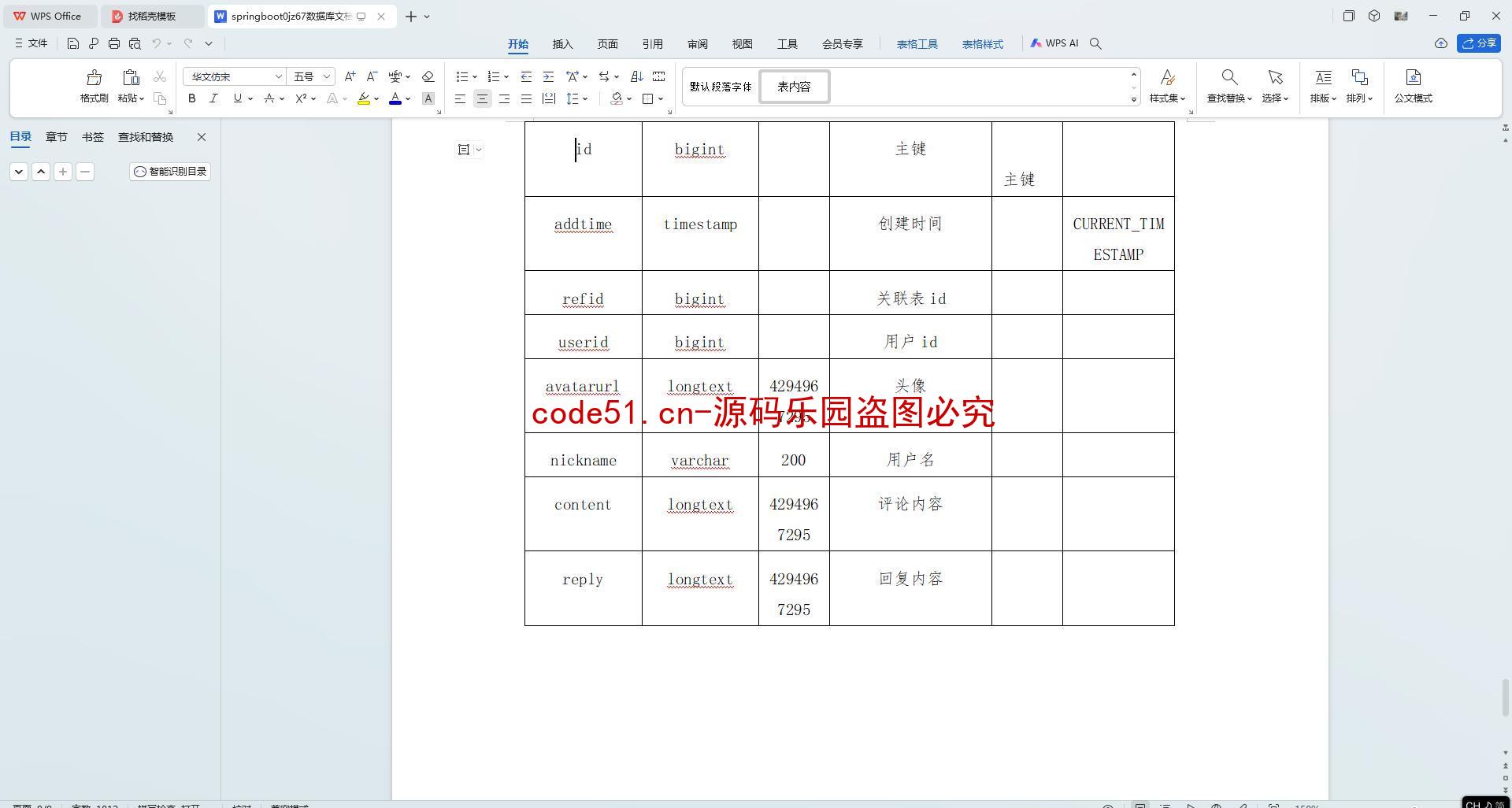The image size is (1512, 808).
Task: Click the Undo arrow icon
Action: click(x=157, y=43)
